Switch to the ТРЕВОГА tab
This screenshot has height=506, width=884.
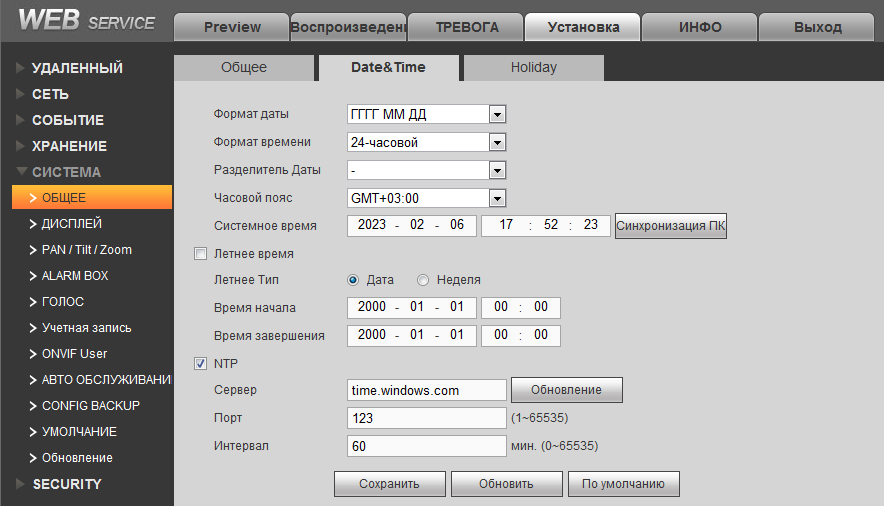pyautogui.click(x=466, y=27)
